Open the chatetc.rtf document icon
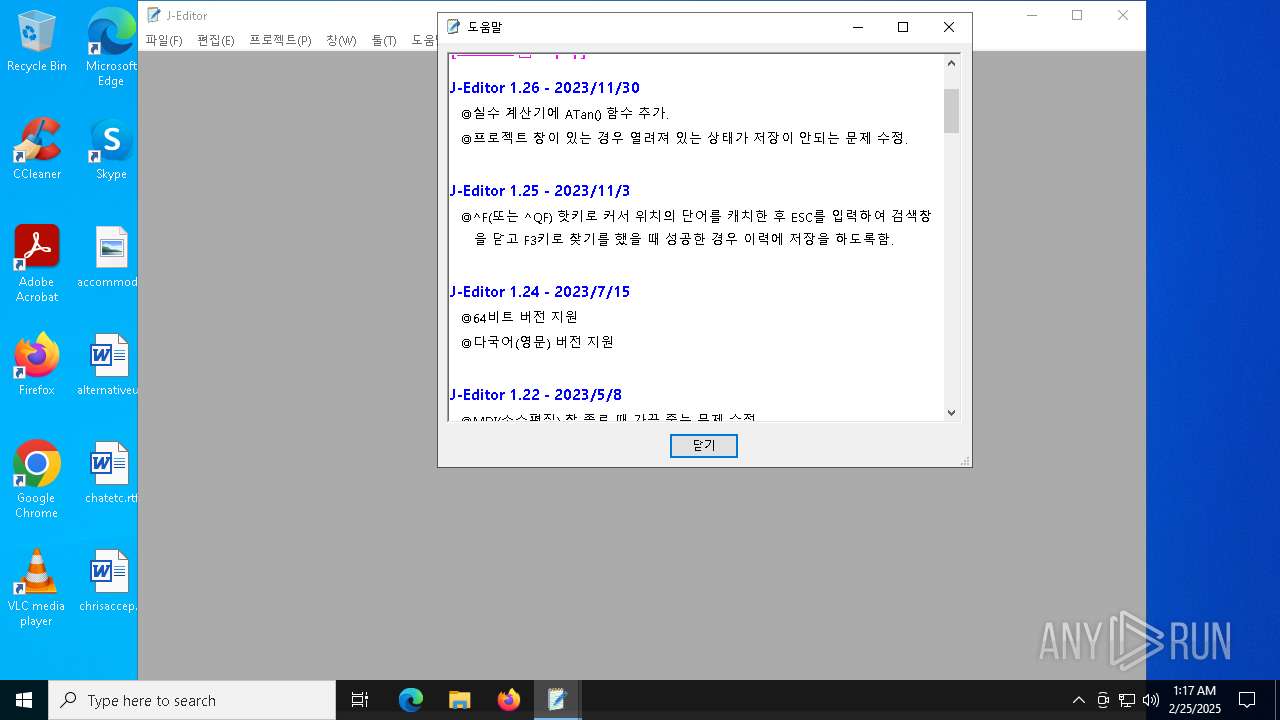The image size is (1280, 720). coord(111,473)
